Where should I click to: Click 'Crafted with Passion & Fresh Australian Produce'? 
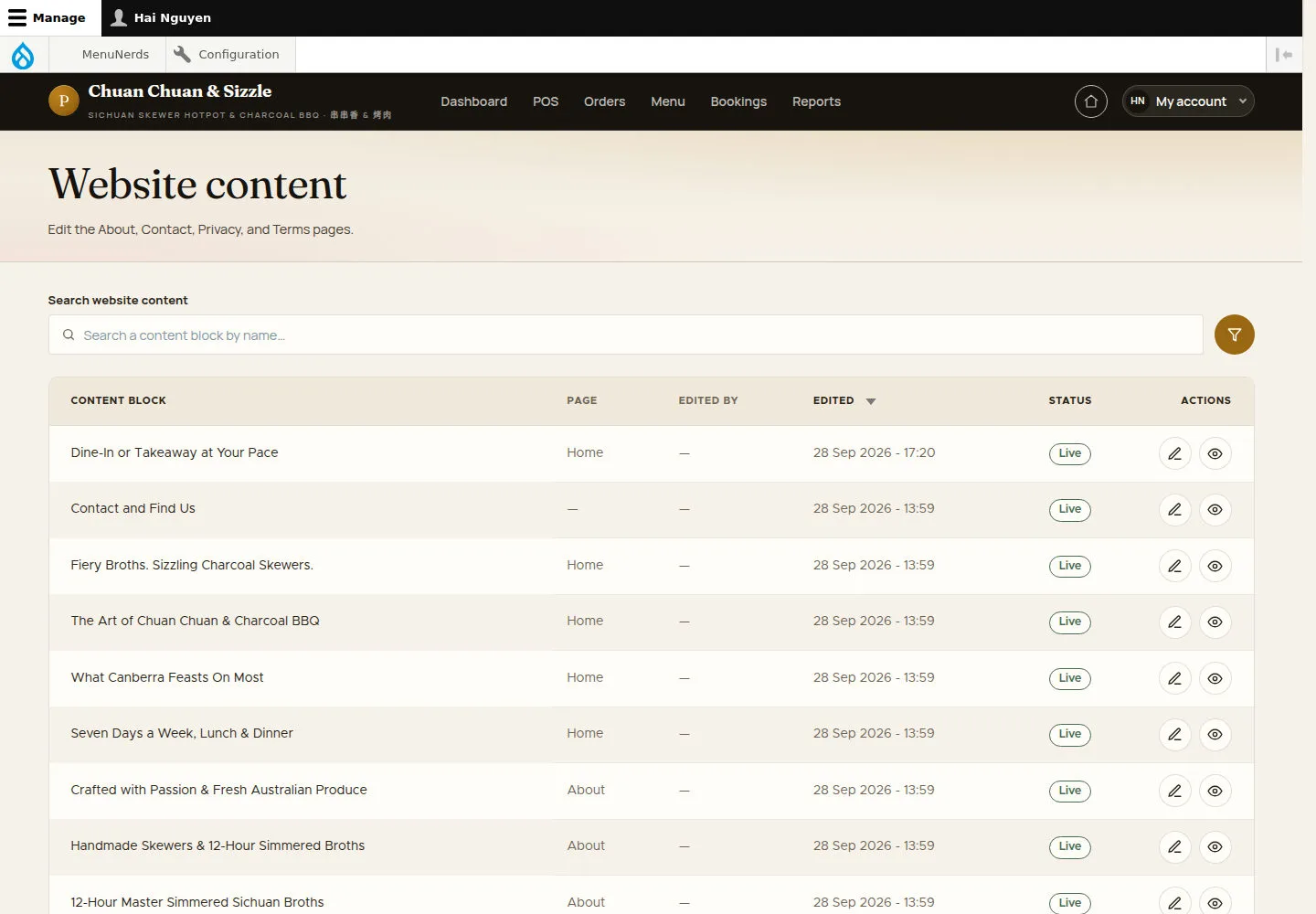click(x=218, y=790)
